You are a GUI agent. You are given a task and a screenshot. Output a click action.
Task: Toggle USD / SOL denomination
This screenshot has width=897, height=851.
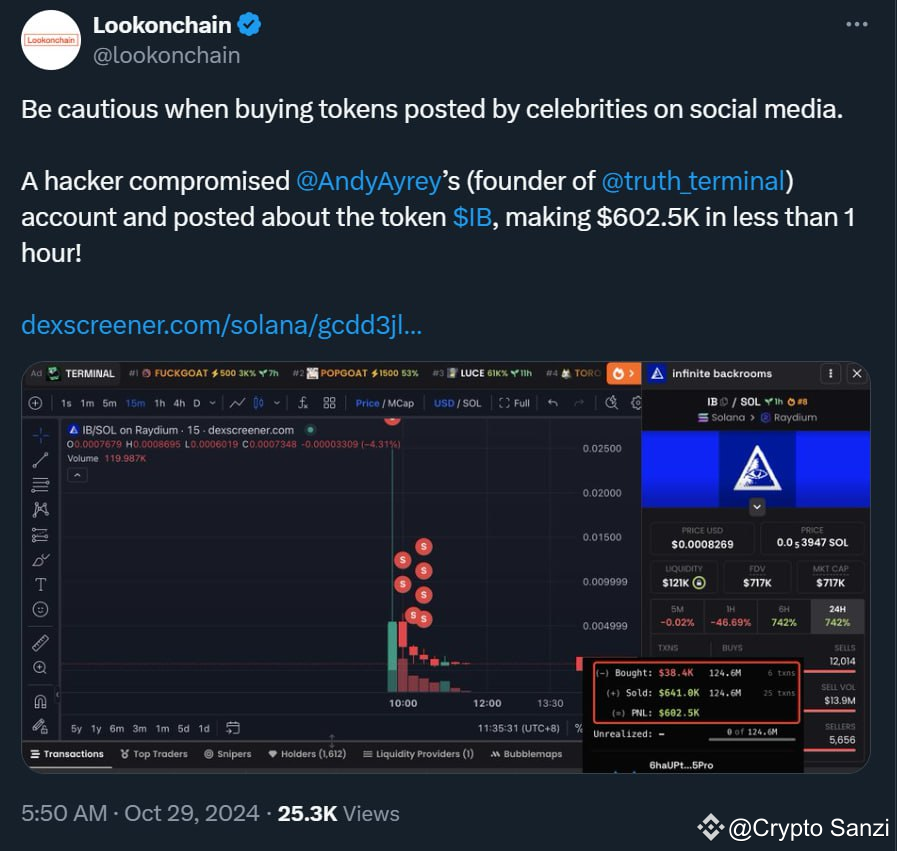pyautogui.click(x=458, y=403)
